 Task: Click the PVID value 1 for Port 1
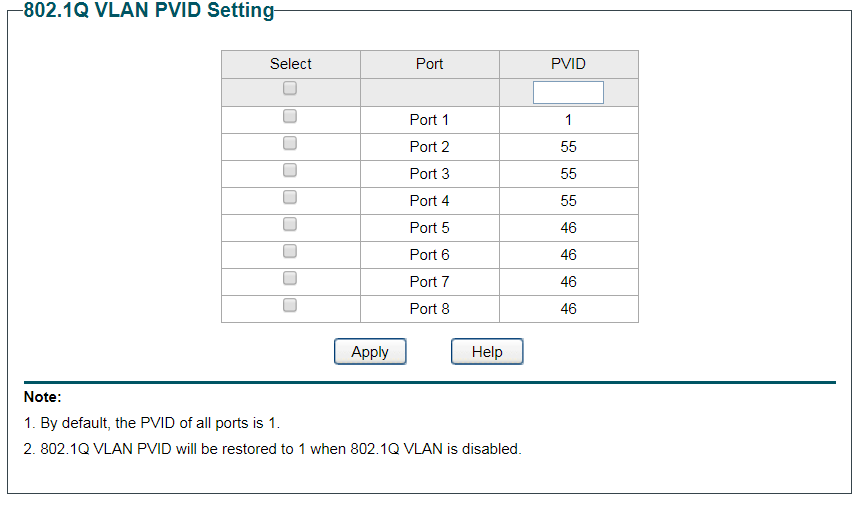[x=569, y=120]
